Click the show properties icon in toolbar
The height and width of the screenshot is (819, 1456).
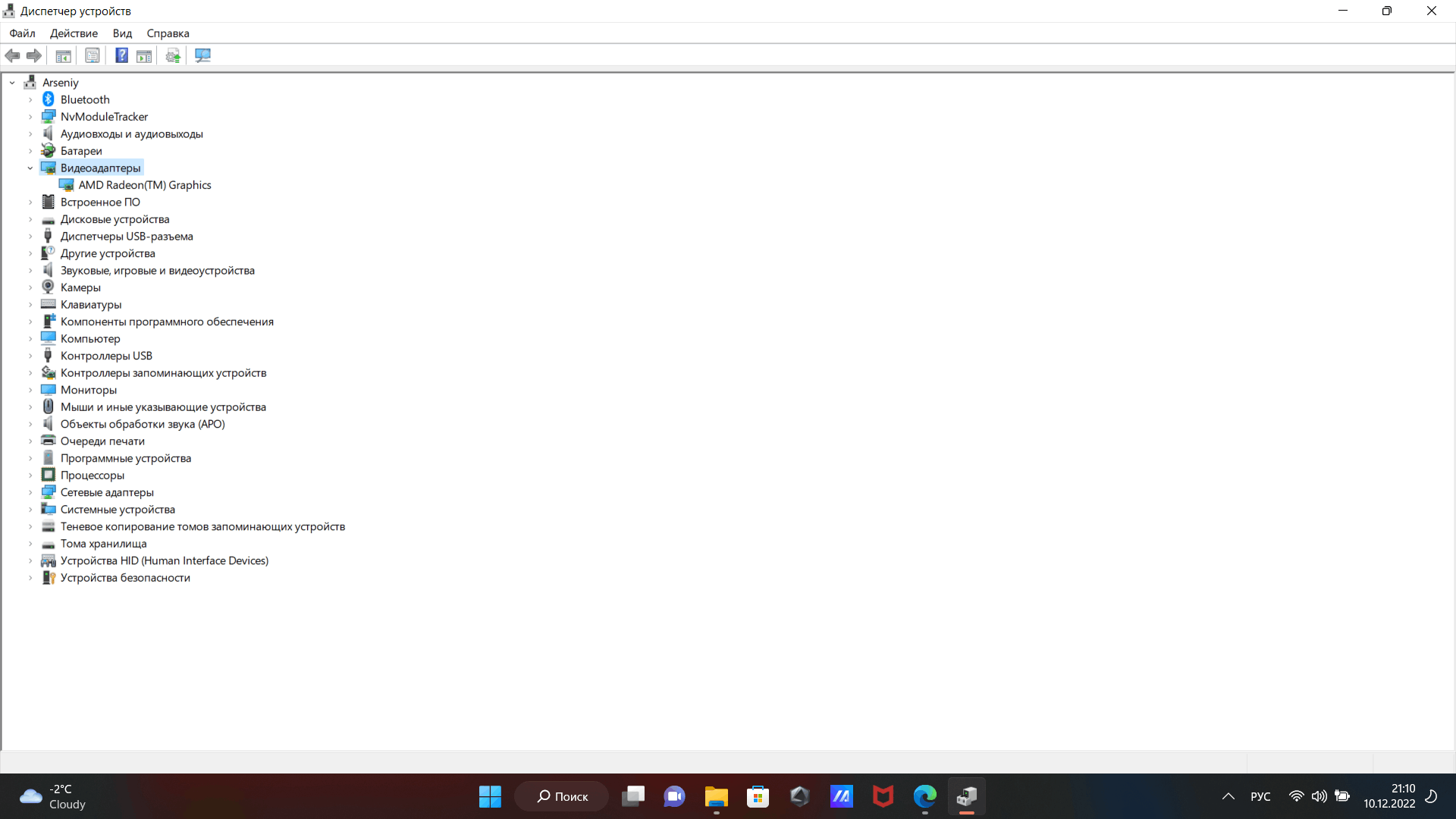point(92,55)
